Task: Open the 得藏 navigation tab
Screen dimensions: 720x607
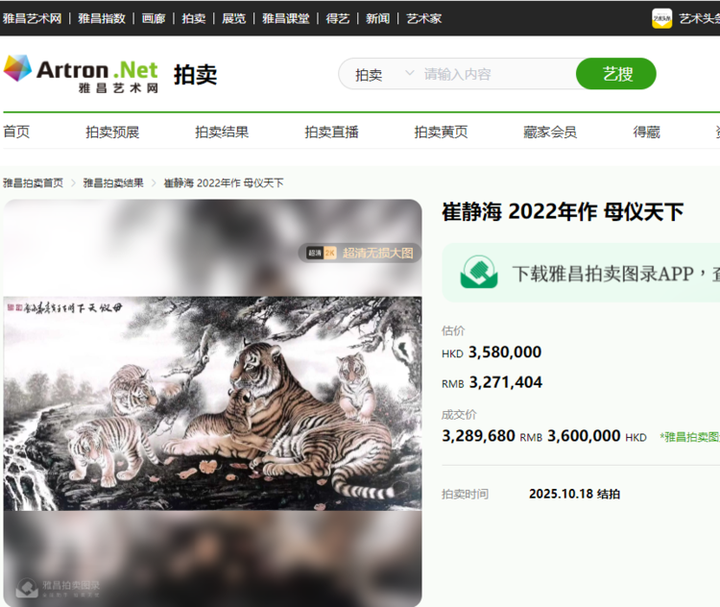Action: point(647,132)
